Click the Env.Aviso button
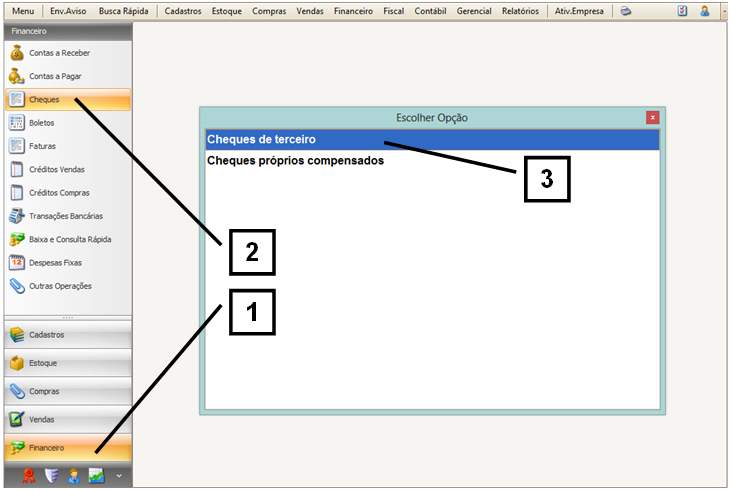 pos(68,11)
